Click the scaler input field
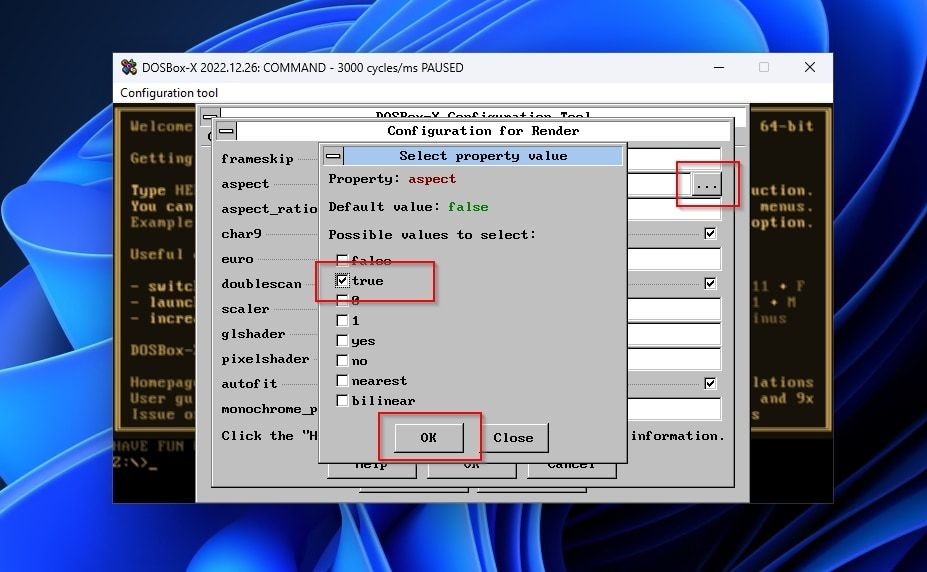The image size is (927, 572). (x=674, y=309)
